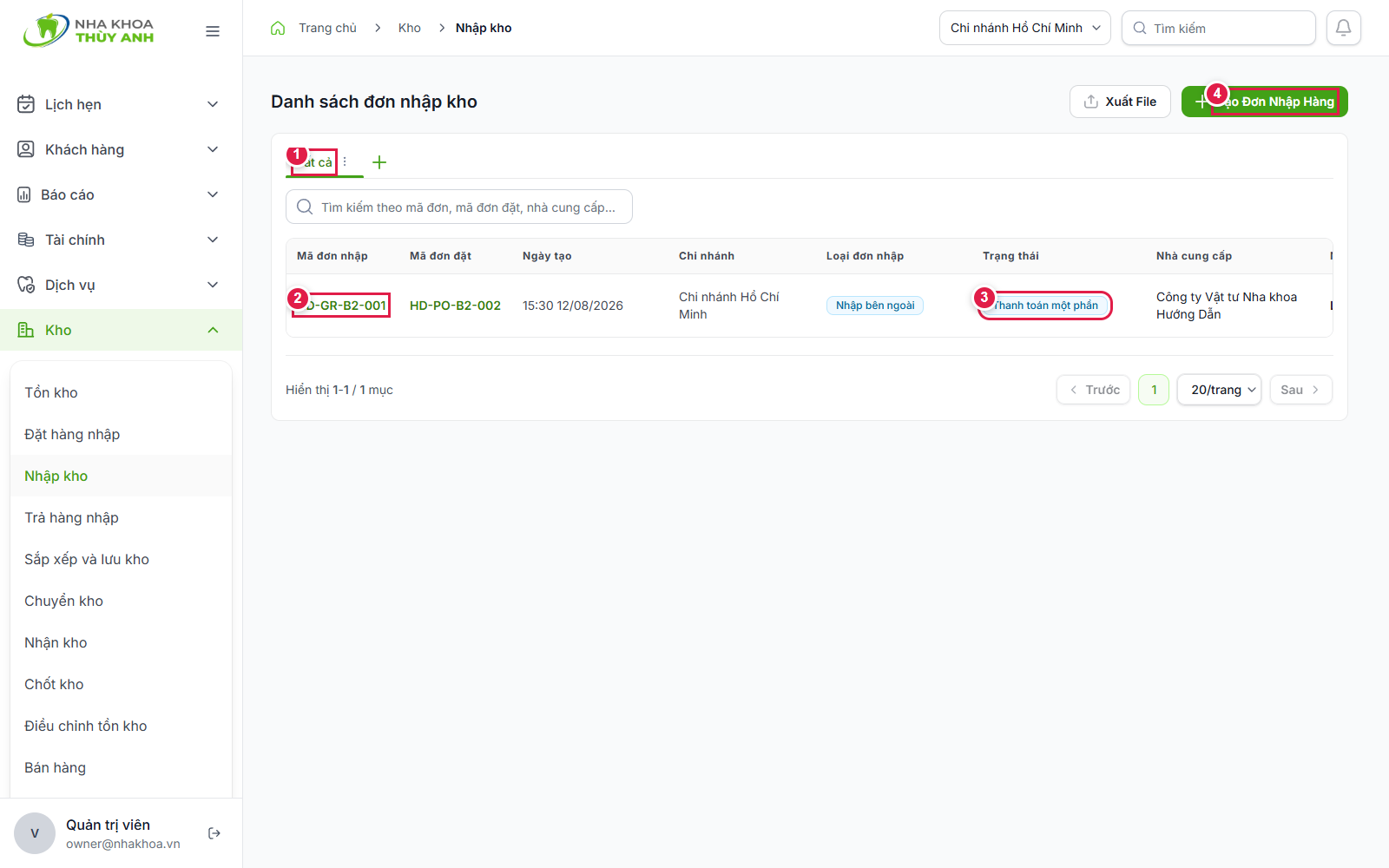Collapse sidebar with hamburger menu icon

pos(213,31)
